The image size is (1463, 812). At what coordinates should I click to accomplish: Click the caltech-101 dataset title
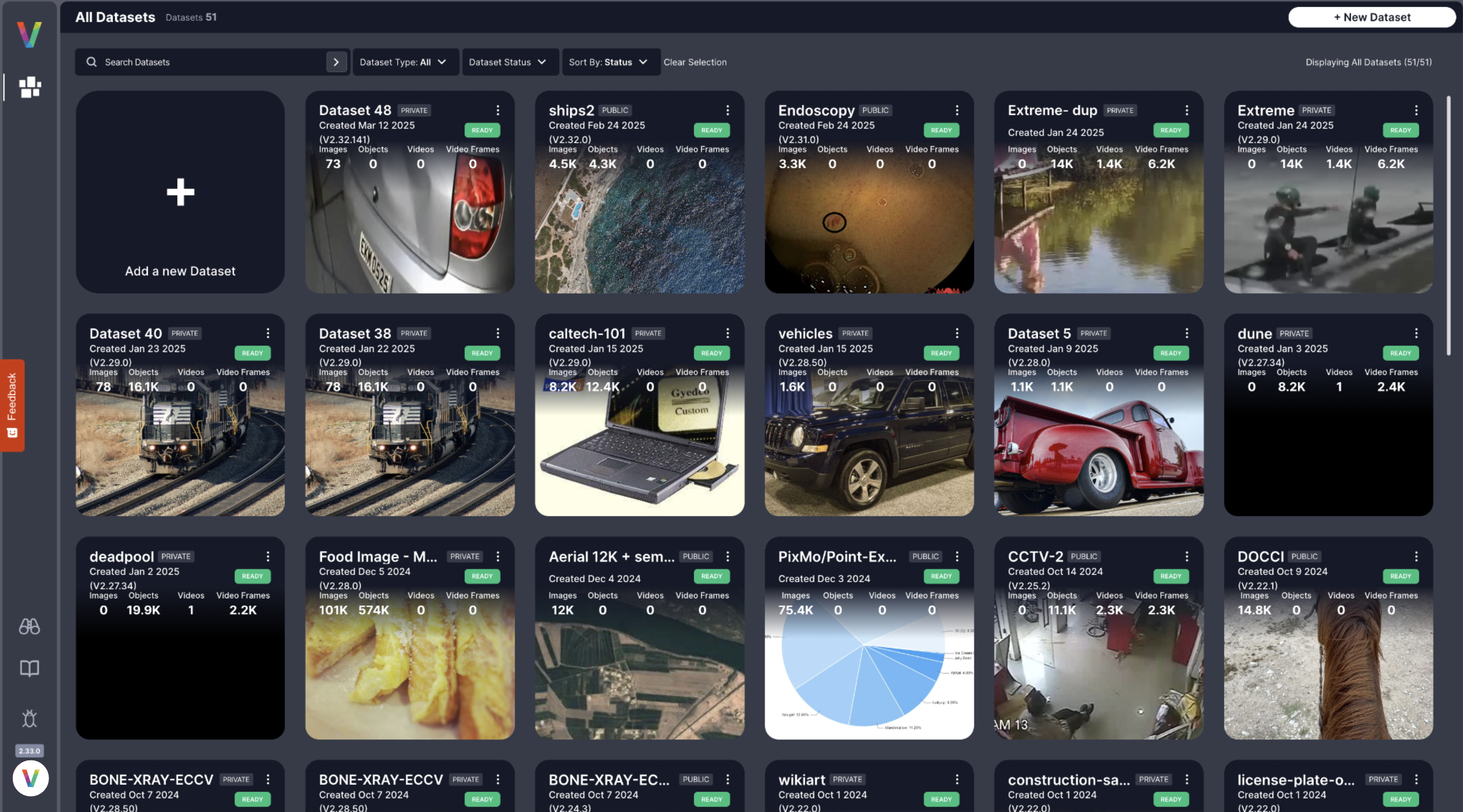587,333
